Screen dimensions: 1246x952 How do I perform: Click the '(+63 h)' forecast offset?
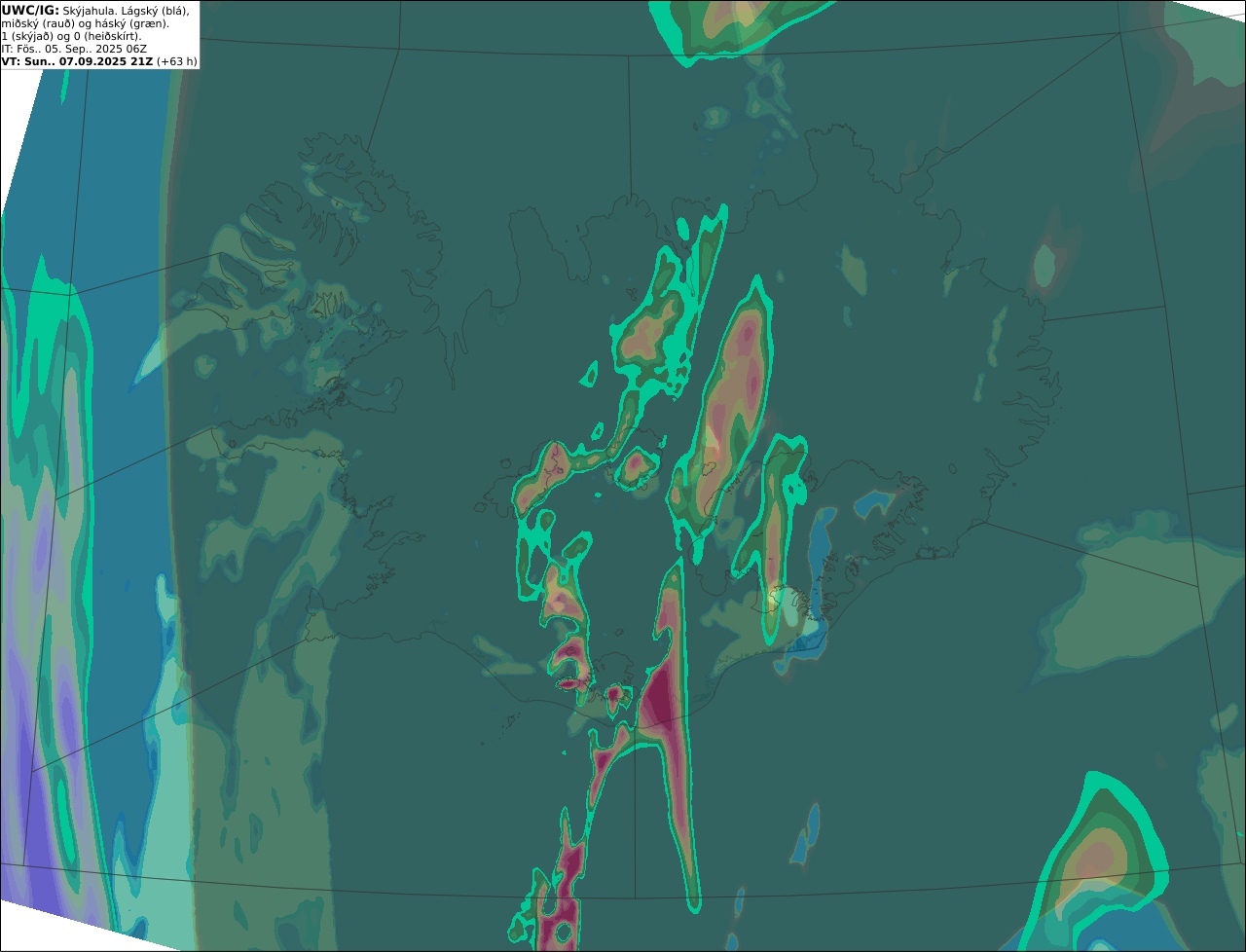[x=177, y=61]
